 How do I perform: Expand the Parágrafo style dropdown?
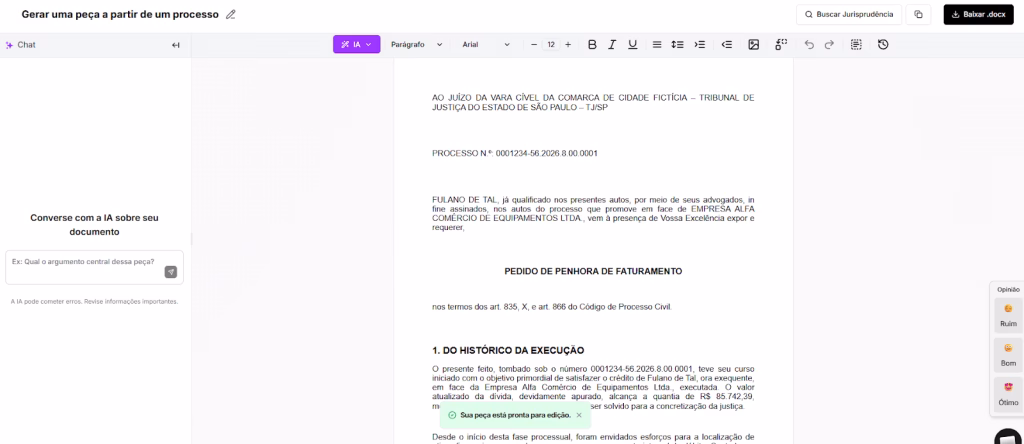click(x=417, y=44)
